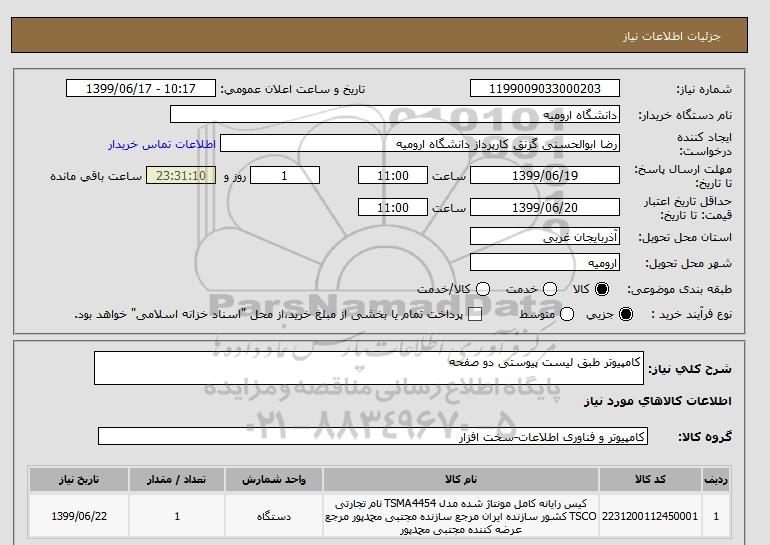
Task: Click the price validity time 11:00 field
Action: (x=393, y=207)
